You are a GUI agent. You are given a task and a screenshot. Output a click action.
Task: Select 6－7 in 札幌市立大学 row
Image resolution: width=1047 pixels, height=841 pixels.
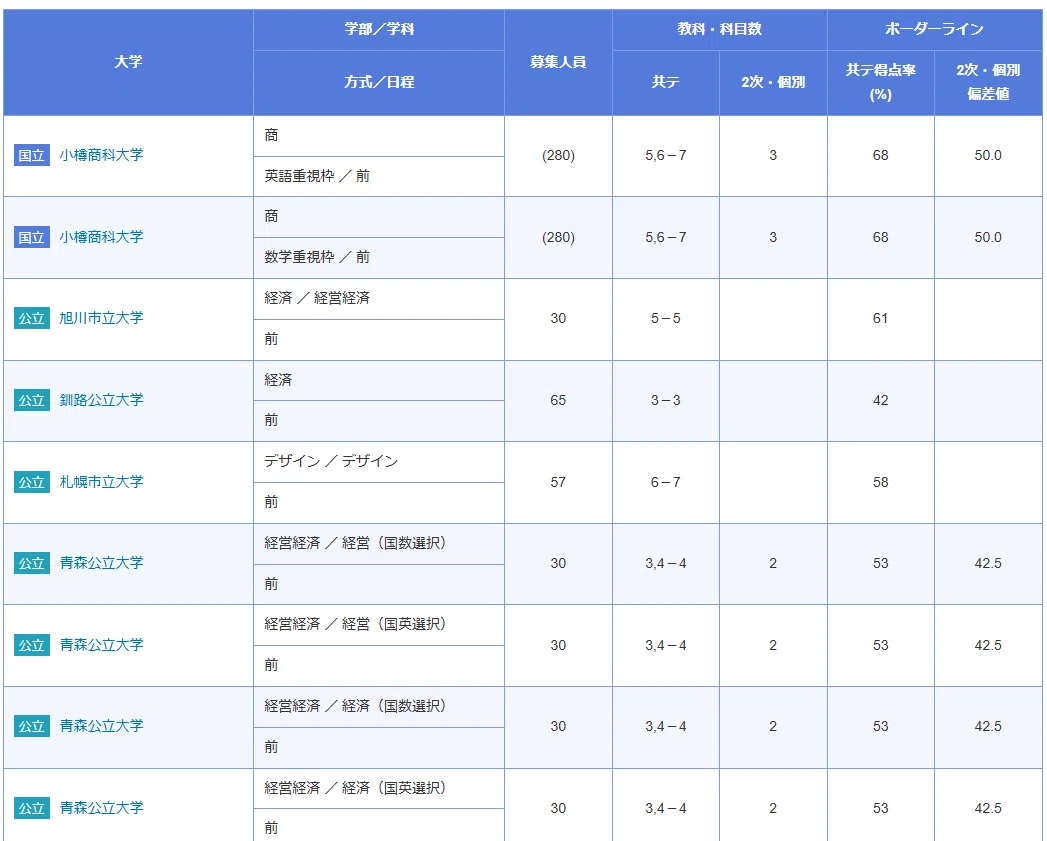pyautogui.click(x=666, y=482)
